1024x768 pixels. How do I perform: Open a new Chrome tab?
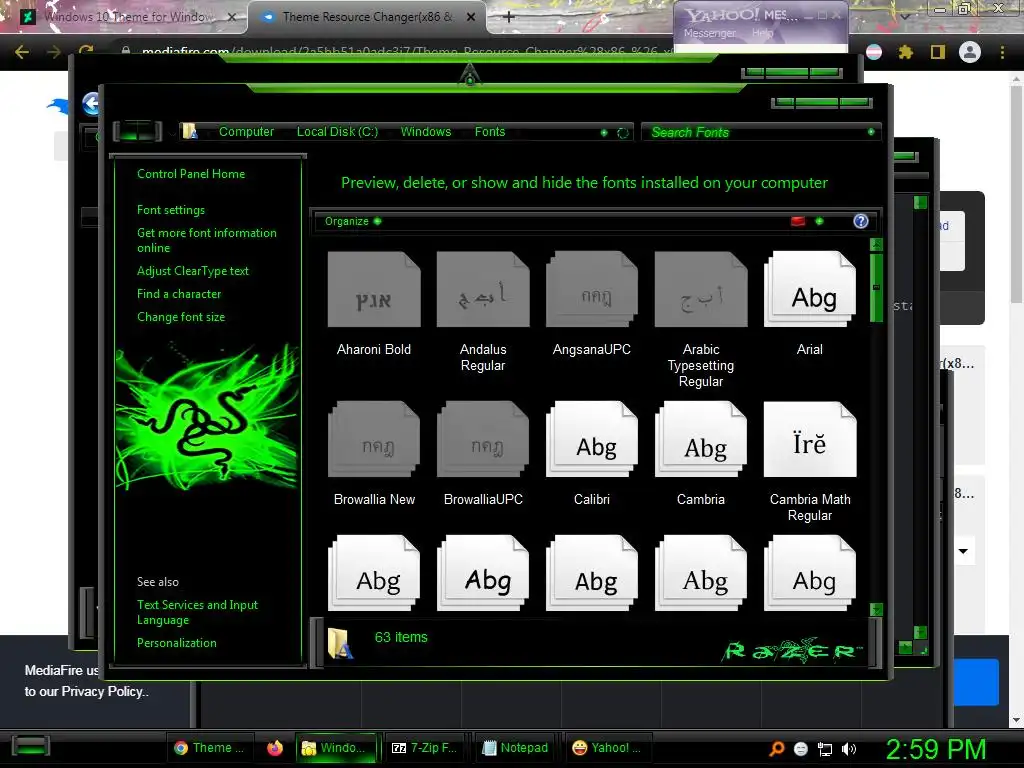509,17
